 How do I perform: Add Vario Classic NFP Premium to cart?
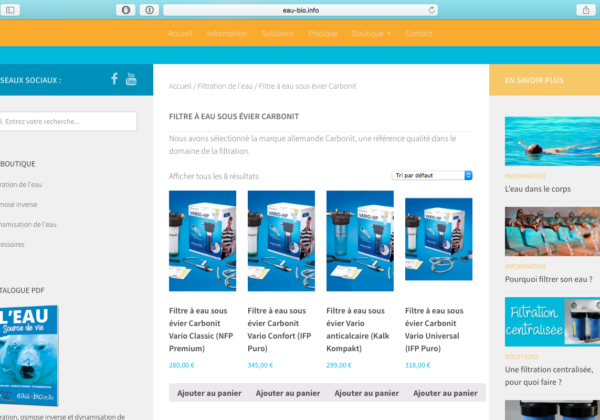click(x=209, y=393)
